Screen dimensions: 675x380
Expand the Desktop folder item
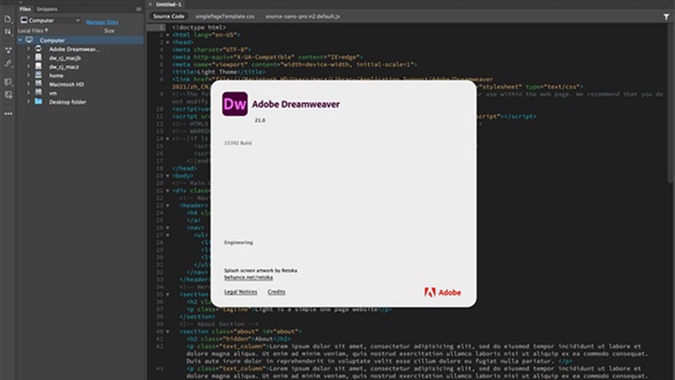click(x=28, y=102)
